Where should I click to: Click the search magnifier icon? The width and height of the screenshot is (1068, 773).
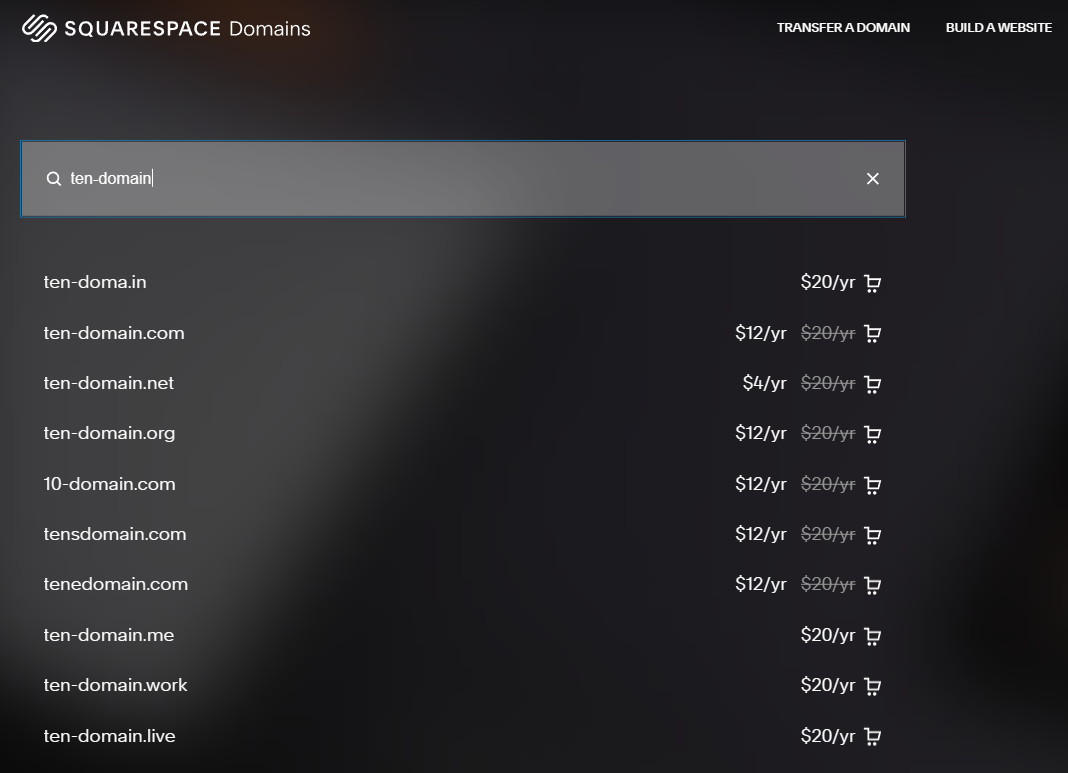point(54,178)
